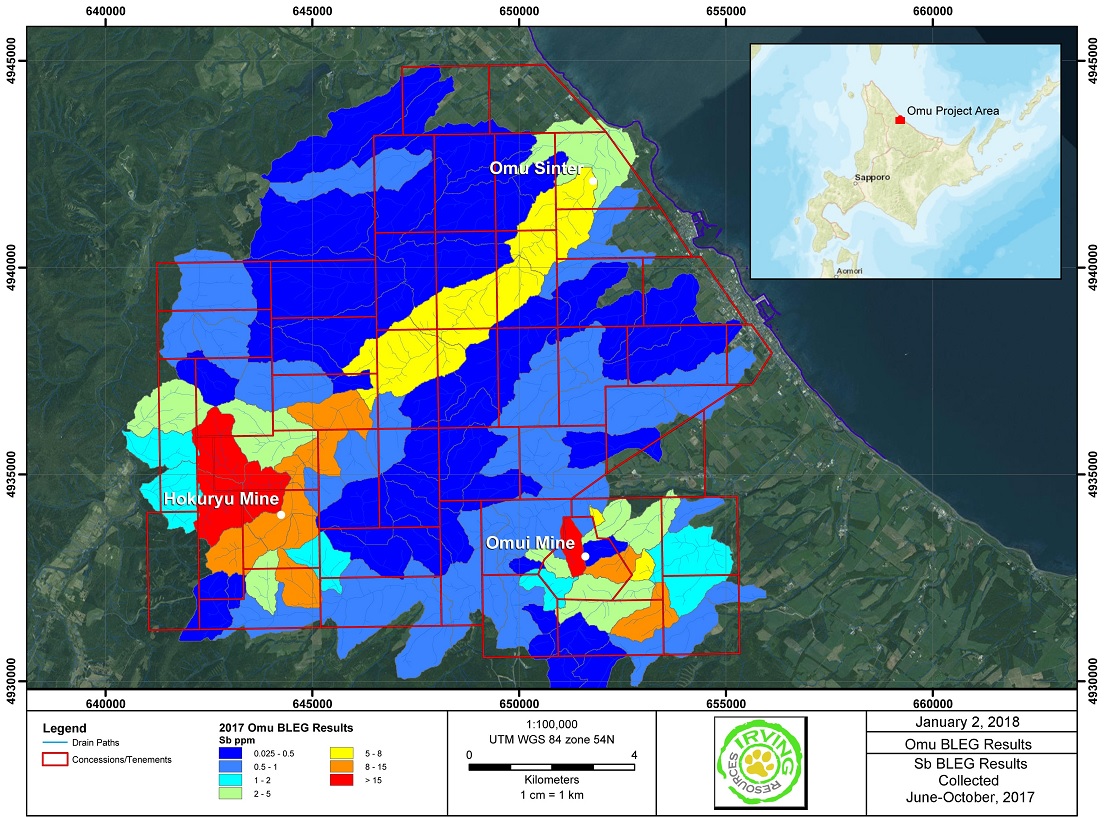1104x818 pixels.
Task: Click the 'Hokuryu Mine' map label
Action: pyautogui.click(x=221, y=499)
